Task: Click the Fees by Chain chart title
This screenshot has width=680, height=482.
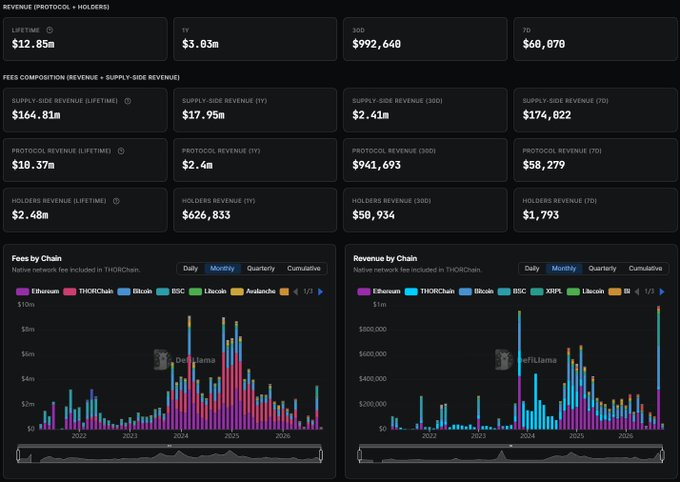Action: click(36, 258)
